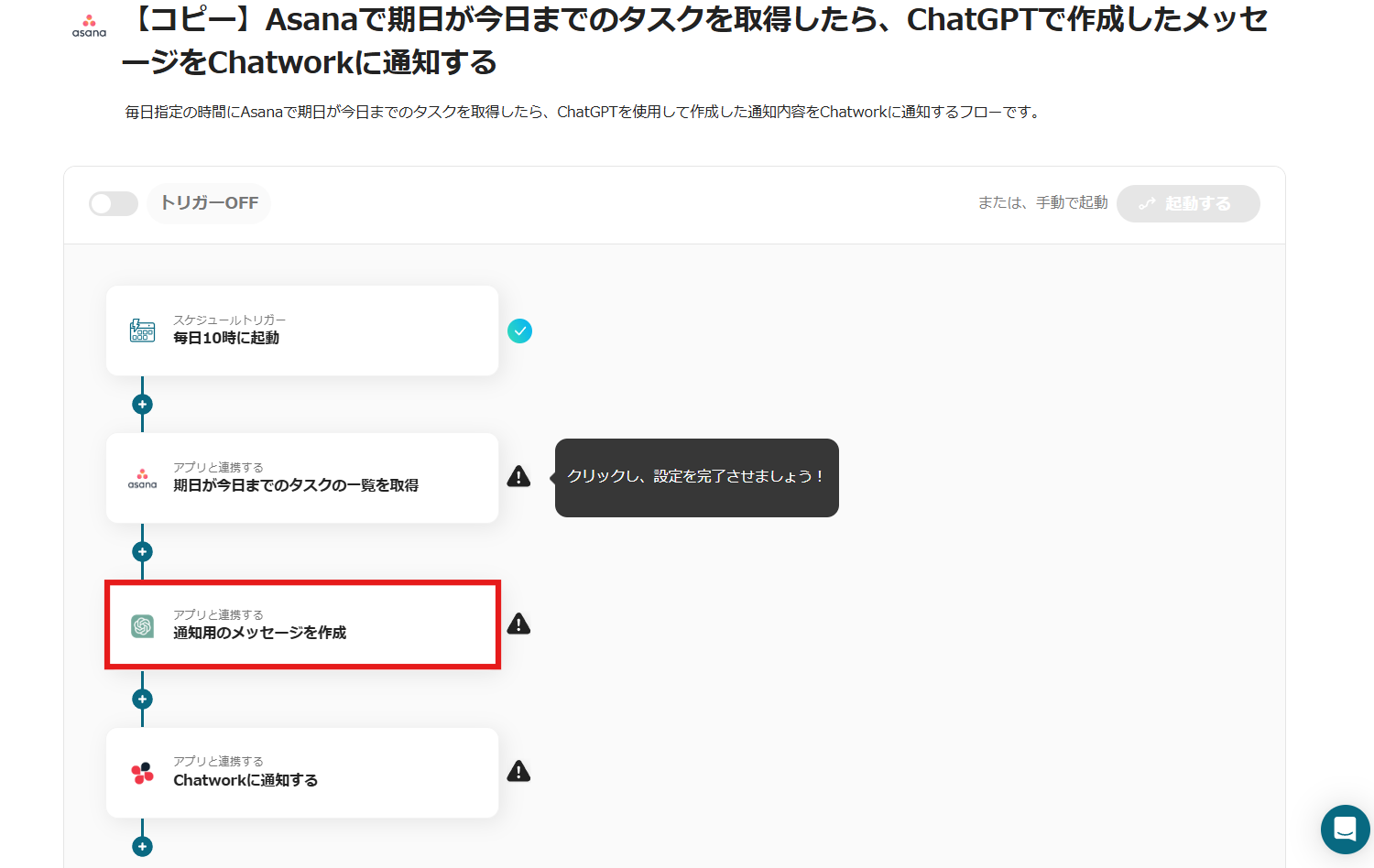Open the Chatworkに通知する step
The width and height of the screenshot is (1374, 868).
(302, 773)
